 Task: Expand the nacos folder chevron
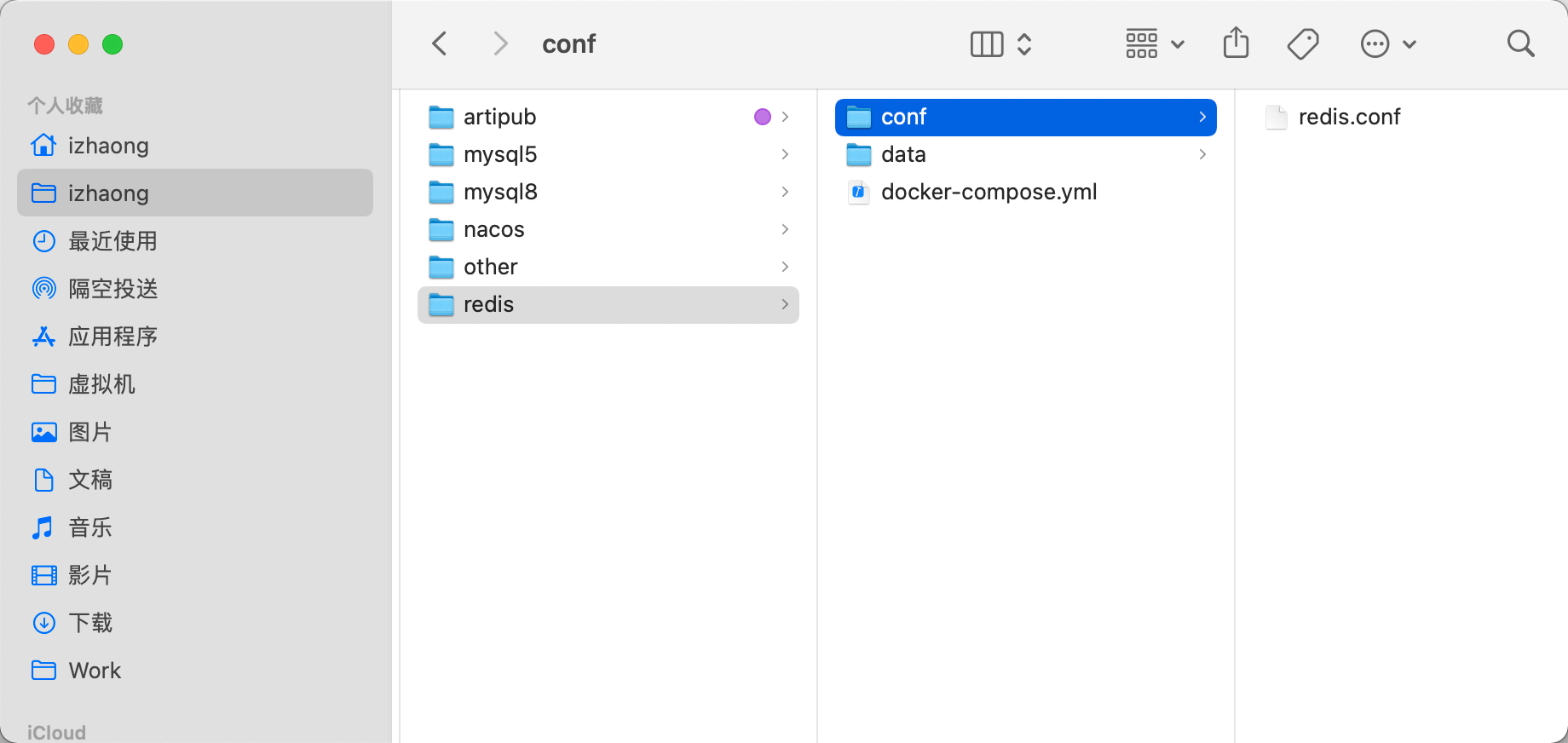point(785,229)
